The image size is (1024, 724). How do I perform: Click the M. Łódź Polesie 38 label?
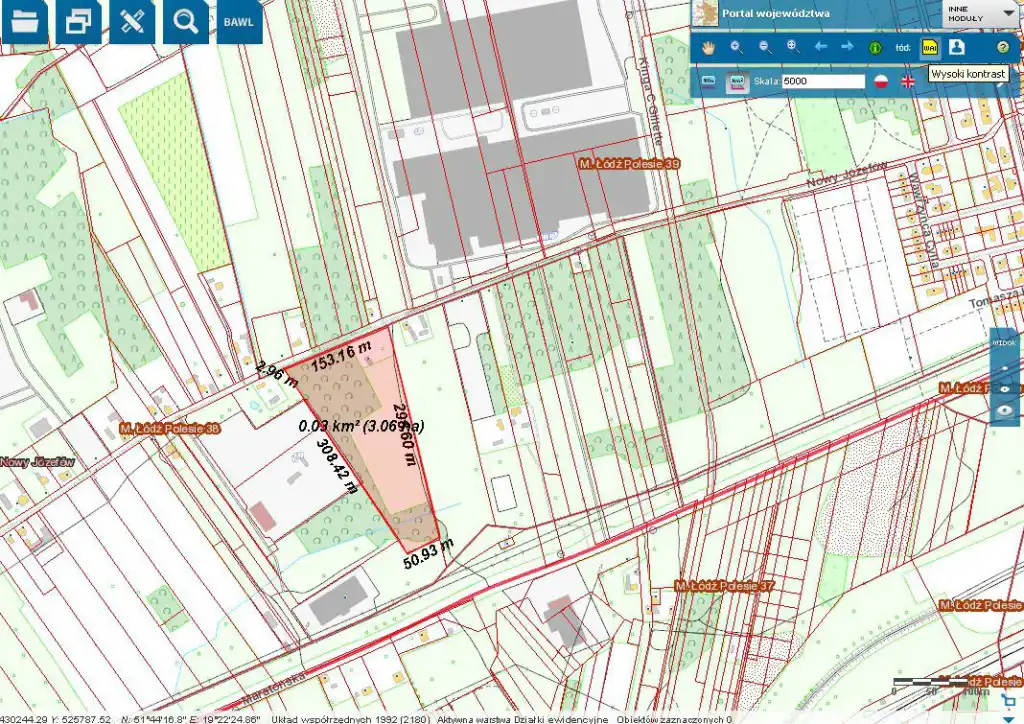click(170, 428)
